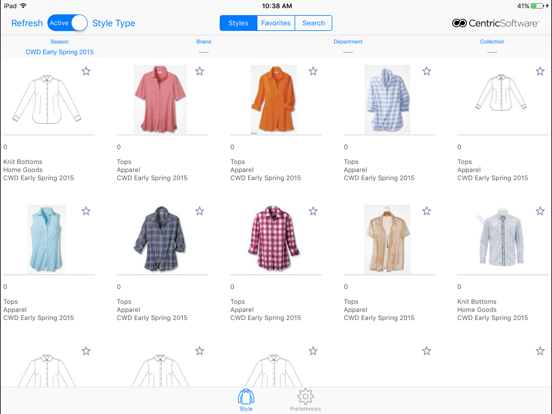
Task: Open the red gingham shirt thumbnail
Action: (274, 239)
